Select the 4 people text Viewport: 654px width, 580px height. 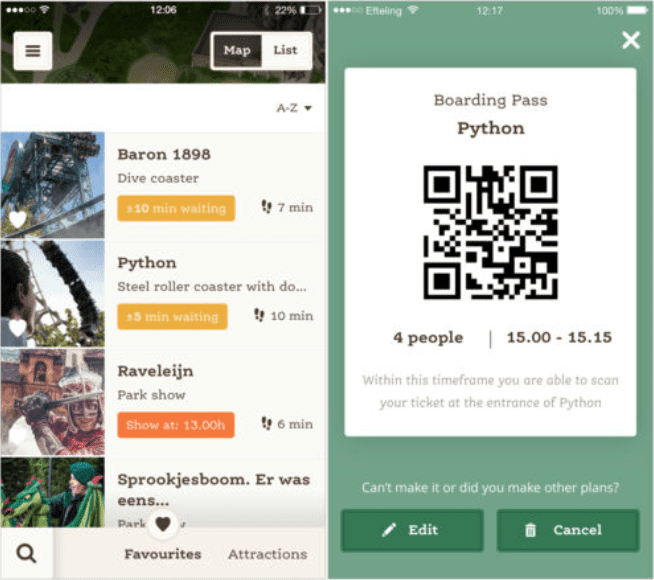[428, 337]
